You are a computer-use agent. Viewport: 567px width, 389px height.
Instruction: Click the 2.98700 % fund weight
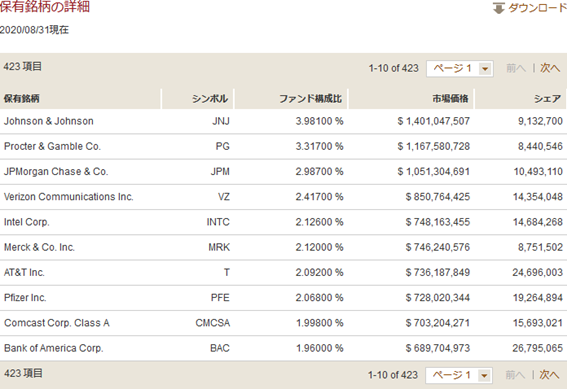coord(319,172)
